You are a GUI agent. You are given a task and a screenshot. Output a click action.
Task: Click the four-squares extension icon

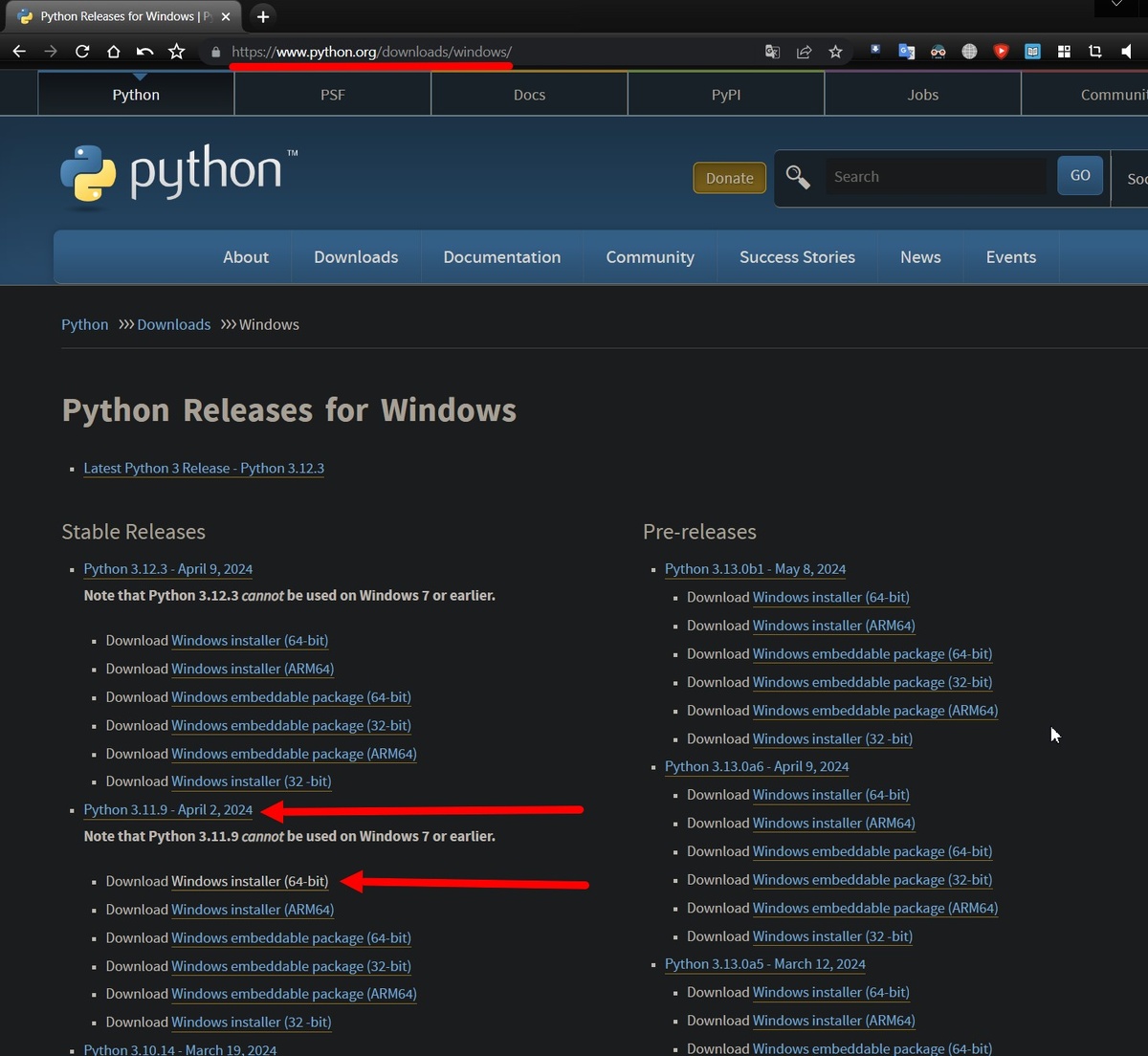coord(1064,52)
